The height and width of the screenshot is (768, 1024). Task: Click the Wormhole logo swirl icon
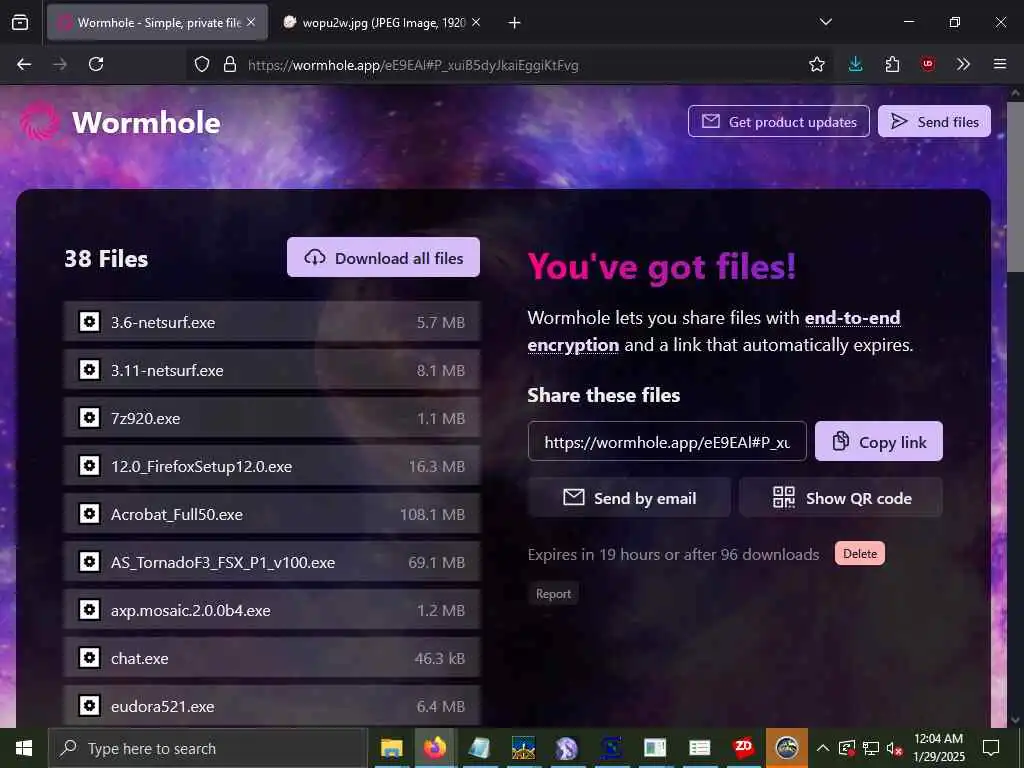tap(39, 121)
